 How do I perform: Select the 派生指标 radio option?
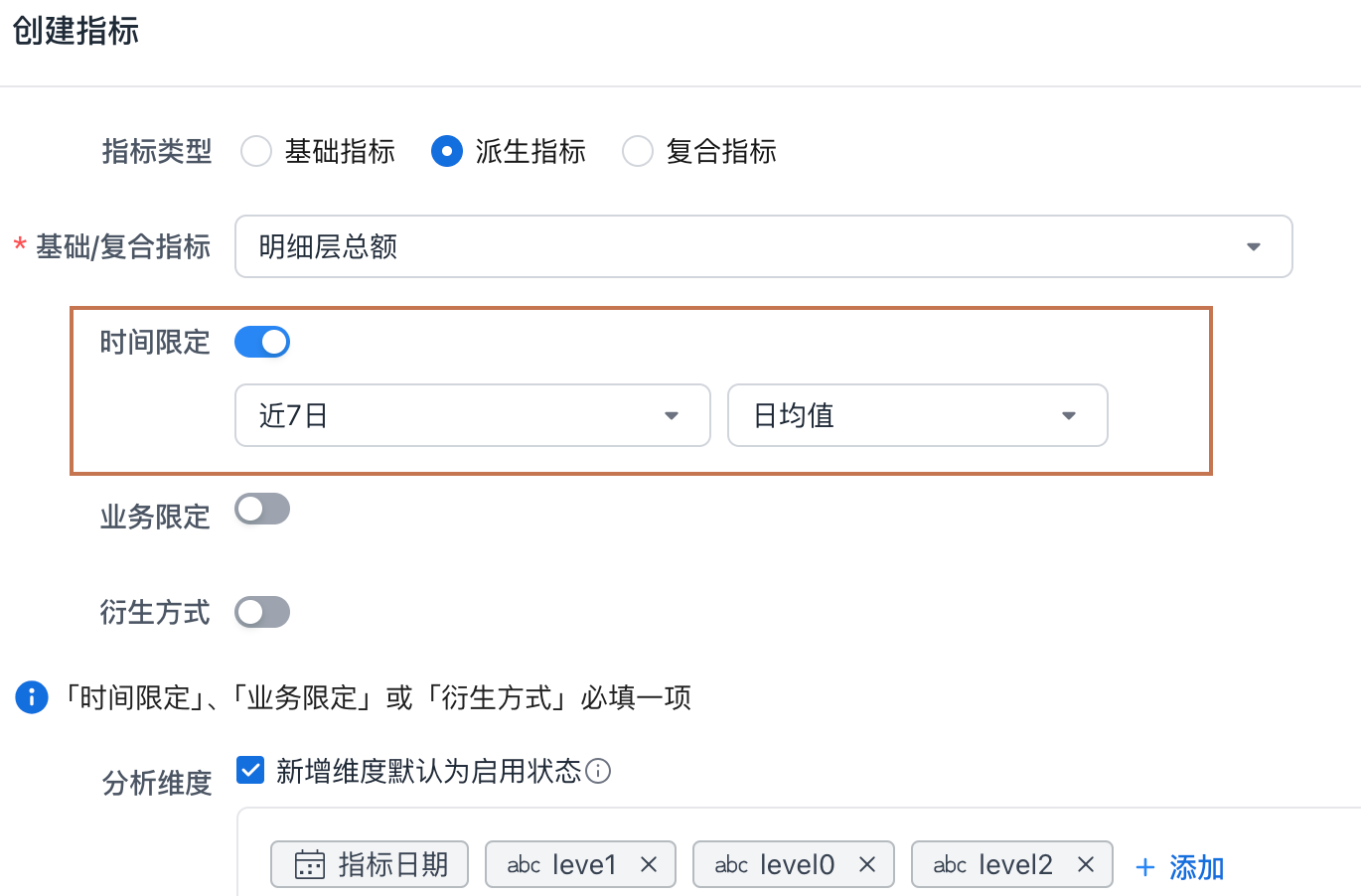447,152
